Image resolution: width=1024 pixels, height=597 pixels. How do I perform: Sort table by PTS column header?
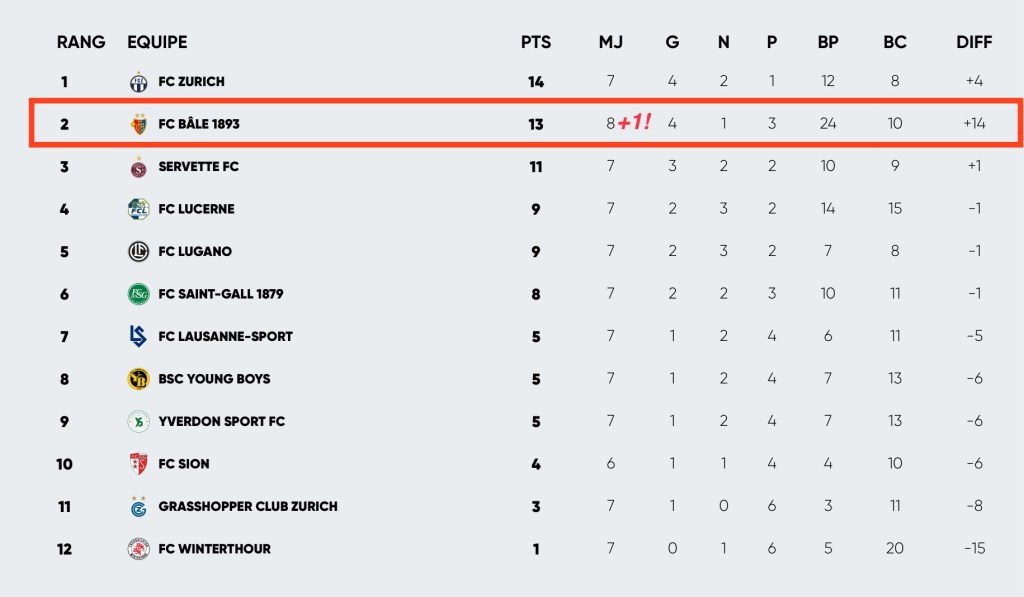tap(536, 42)
